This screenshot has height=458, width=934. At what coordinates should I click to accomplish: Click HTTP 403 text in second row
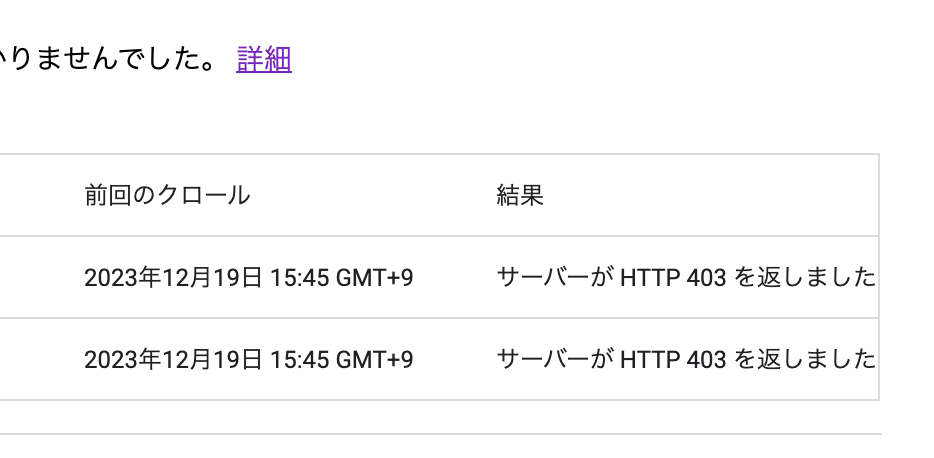(673, 360)
